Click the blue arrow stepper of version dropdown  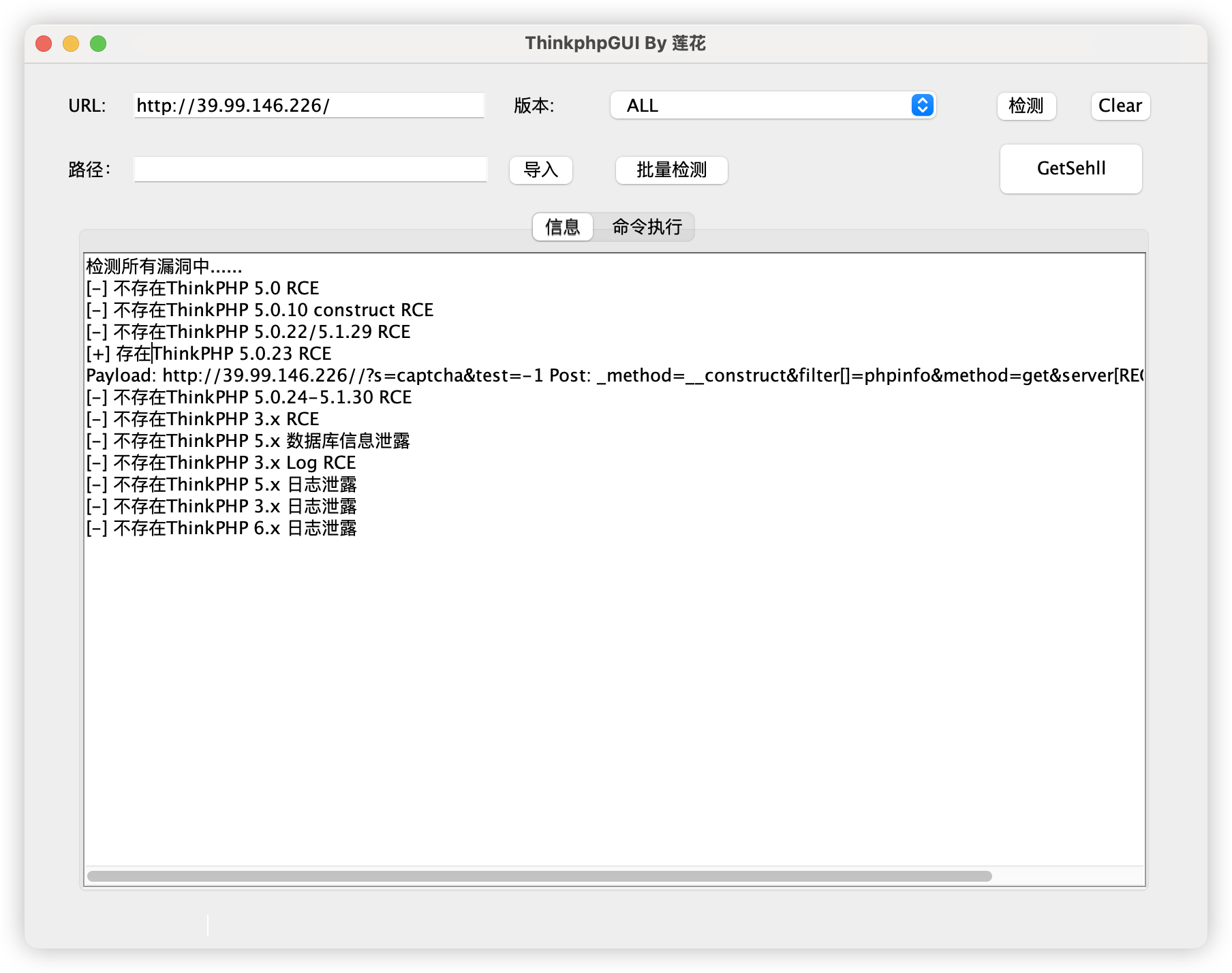(x=922, y=106)
